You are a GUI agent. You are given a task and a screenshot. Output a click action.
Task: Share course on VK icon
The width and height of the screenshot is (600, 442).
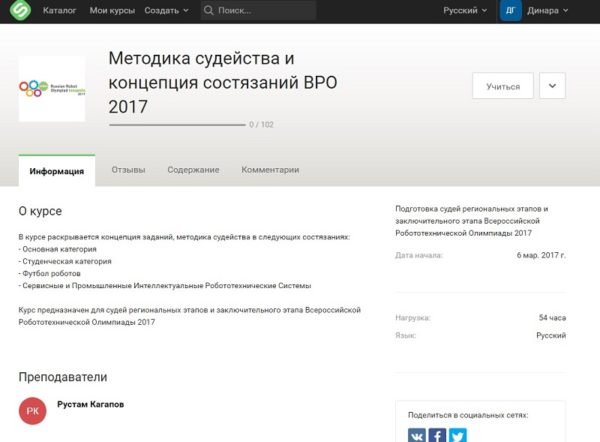[417, 435]
